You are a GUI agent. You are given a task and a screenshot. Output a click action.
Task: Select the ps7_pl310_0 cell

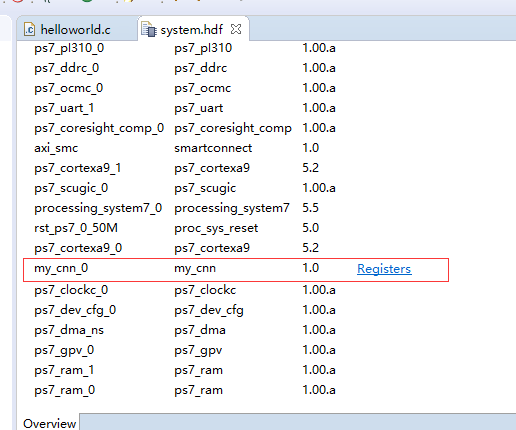pos(69,48)
